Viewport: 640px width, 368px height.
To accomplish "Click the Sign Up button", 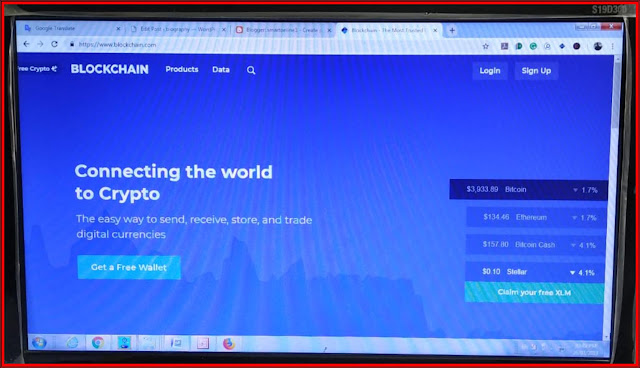I will coord(536,71).
